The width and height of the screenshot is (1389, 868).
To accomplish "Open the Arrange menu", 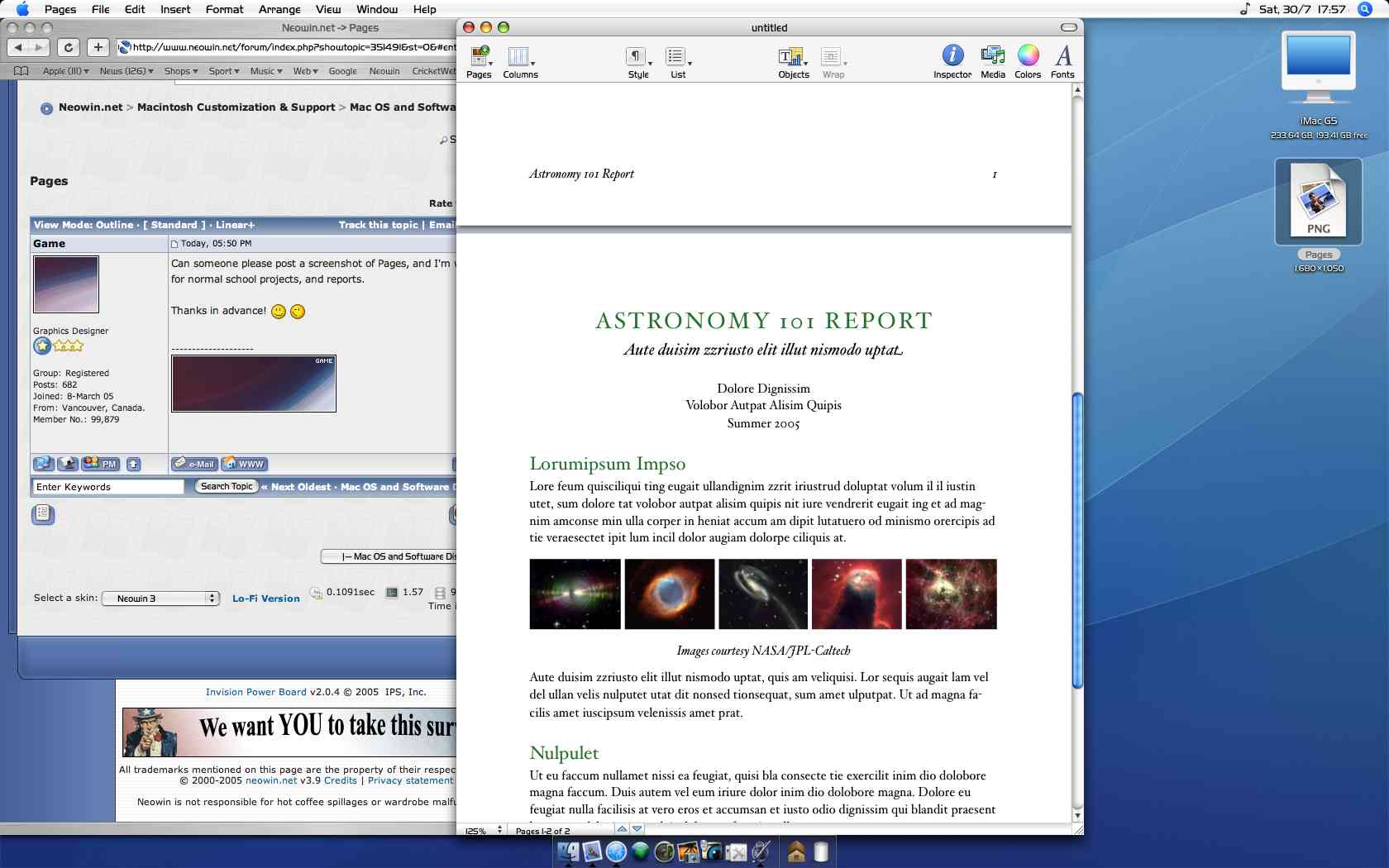I will [x=279, y=9].
